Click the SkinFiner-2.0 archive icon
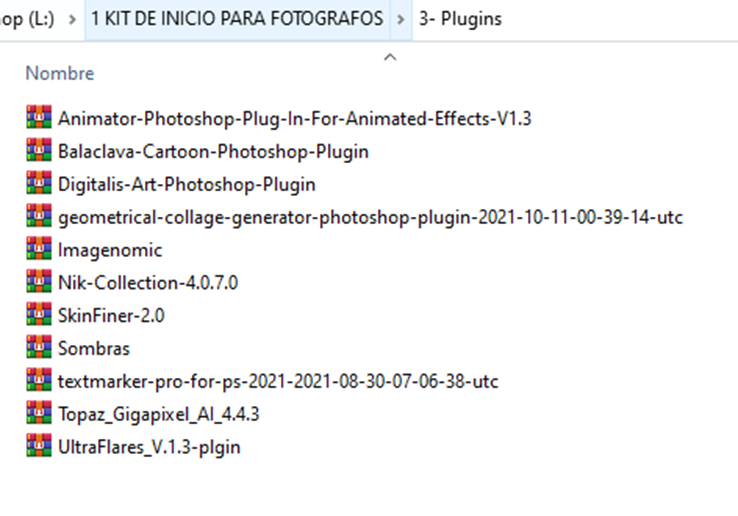Screen dimensions: 738x516 point(39,314)
